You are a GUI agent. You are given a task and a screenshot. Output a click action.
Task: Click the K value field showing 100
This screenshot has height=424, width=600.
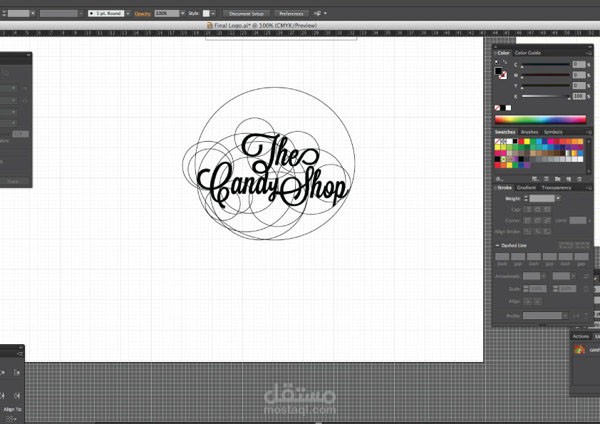pyautogui.click(x=579, y=96)
